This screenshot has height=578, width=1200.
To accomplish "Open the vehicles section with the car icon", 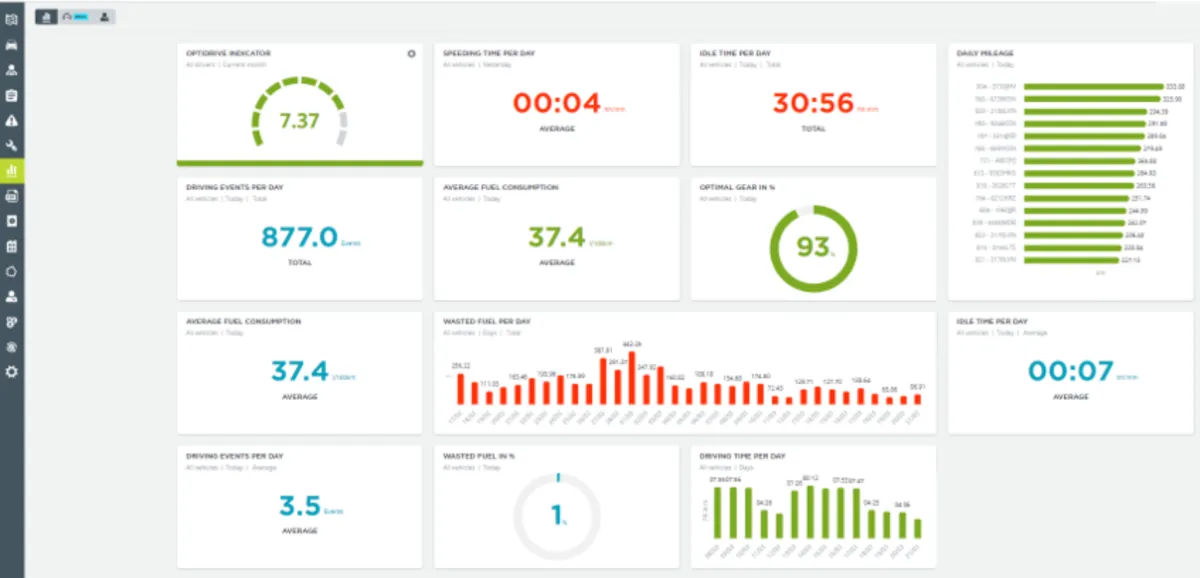I will click(x=12, y=45).
